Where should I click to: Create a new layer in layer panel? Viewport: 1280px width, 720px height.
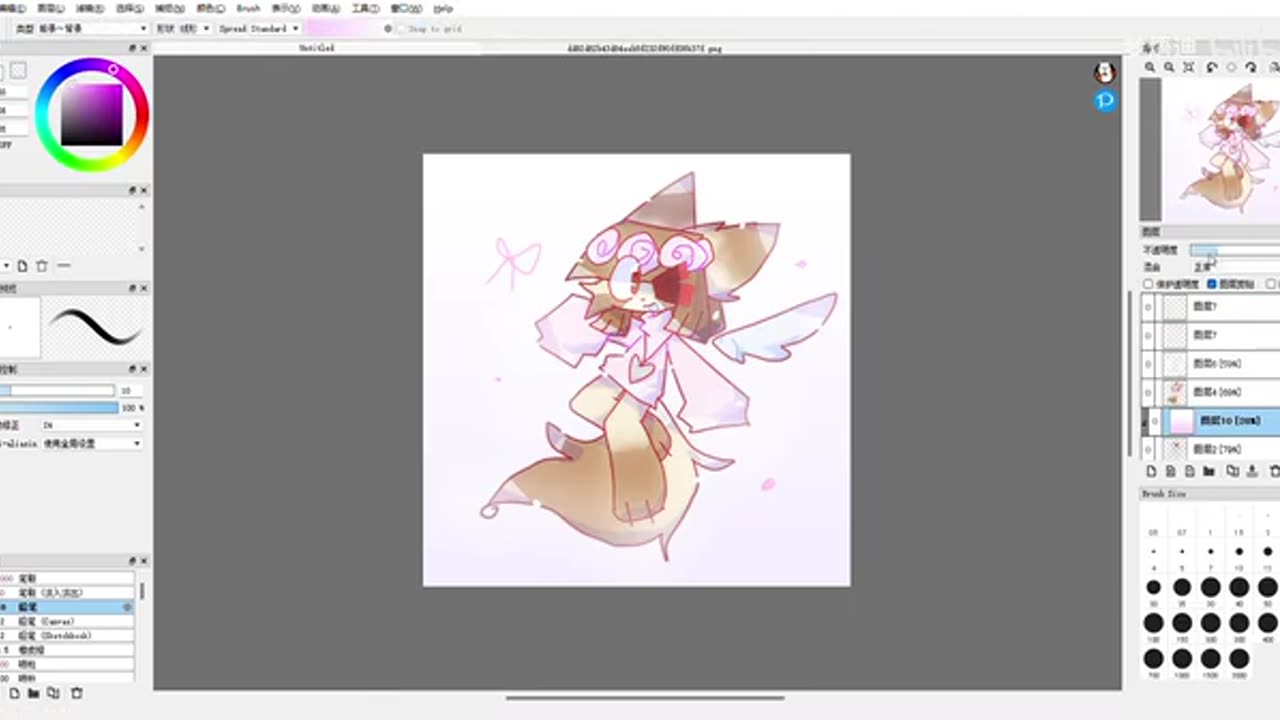(x=1151, y=471)
